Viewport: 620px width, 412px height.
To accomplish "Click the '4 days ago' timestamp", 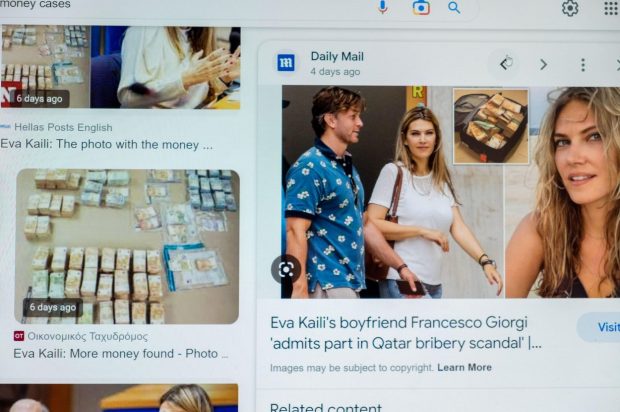I will tap(335, 72).
